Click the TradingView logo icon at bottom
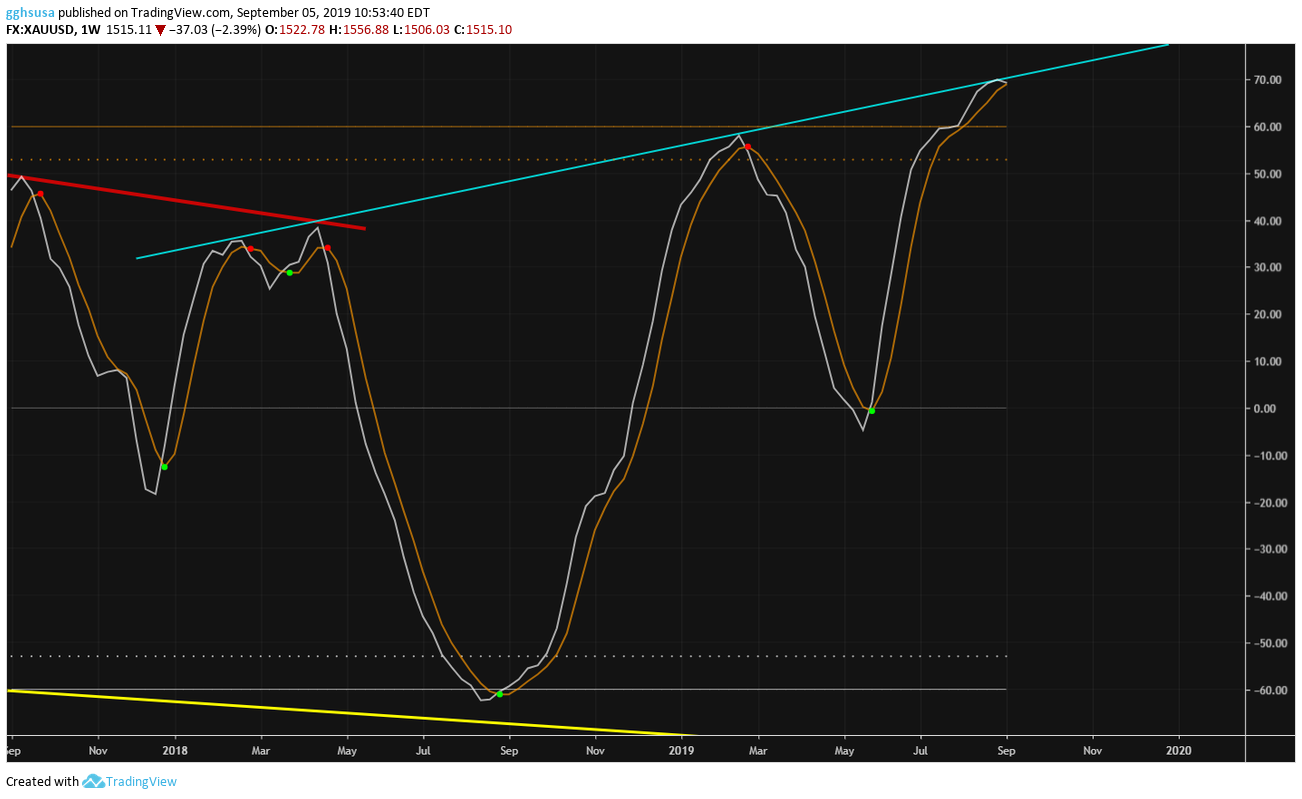The image size is (1302, 799). 93,781
